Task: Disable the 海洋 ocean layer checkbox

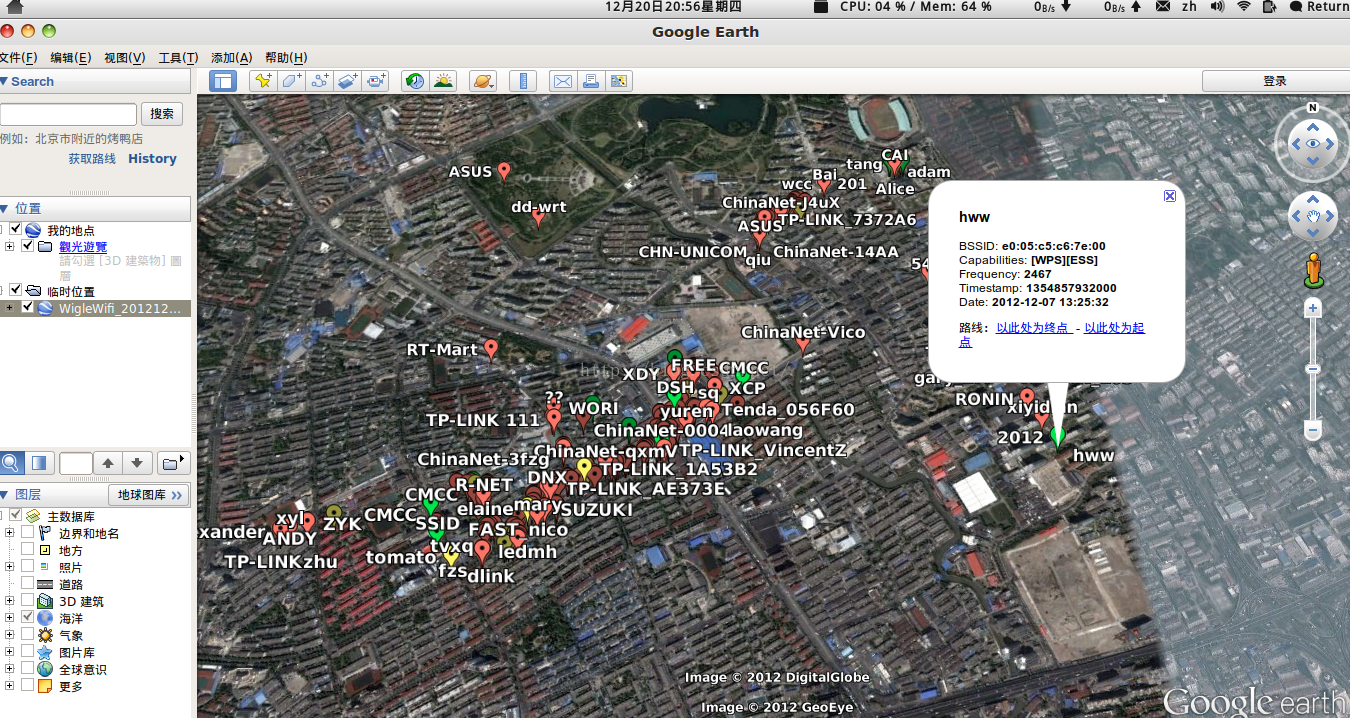Action: [x=27, y=618]
